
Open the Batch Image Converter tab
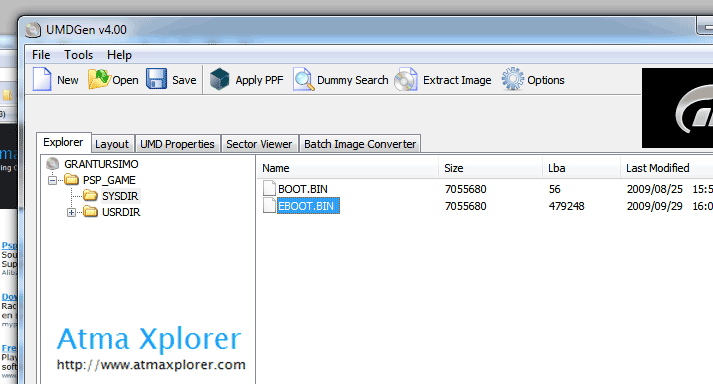pyautogui.click(x=360, y=144)
